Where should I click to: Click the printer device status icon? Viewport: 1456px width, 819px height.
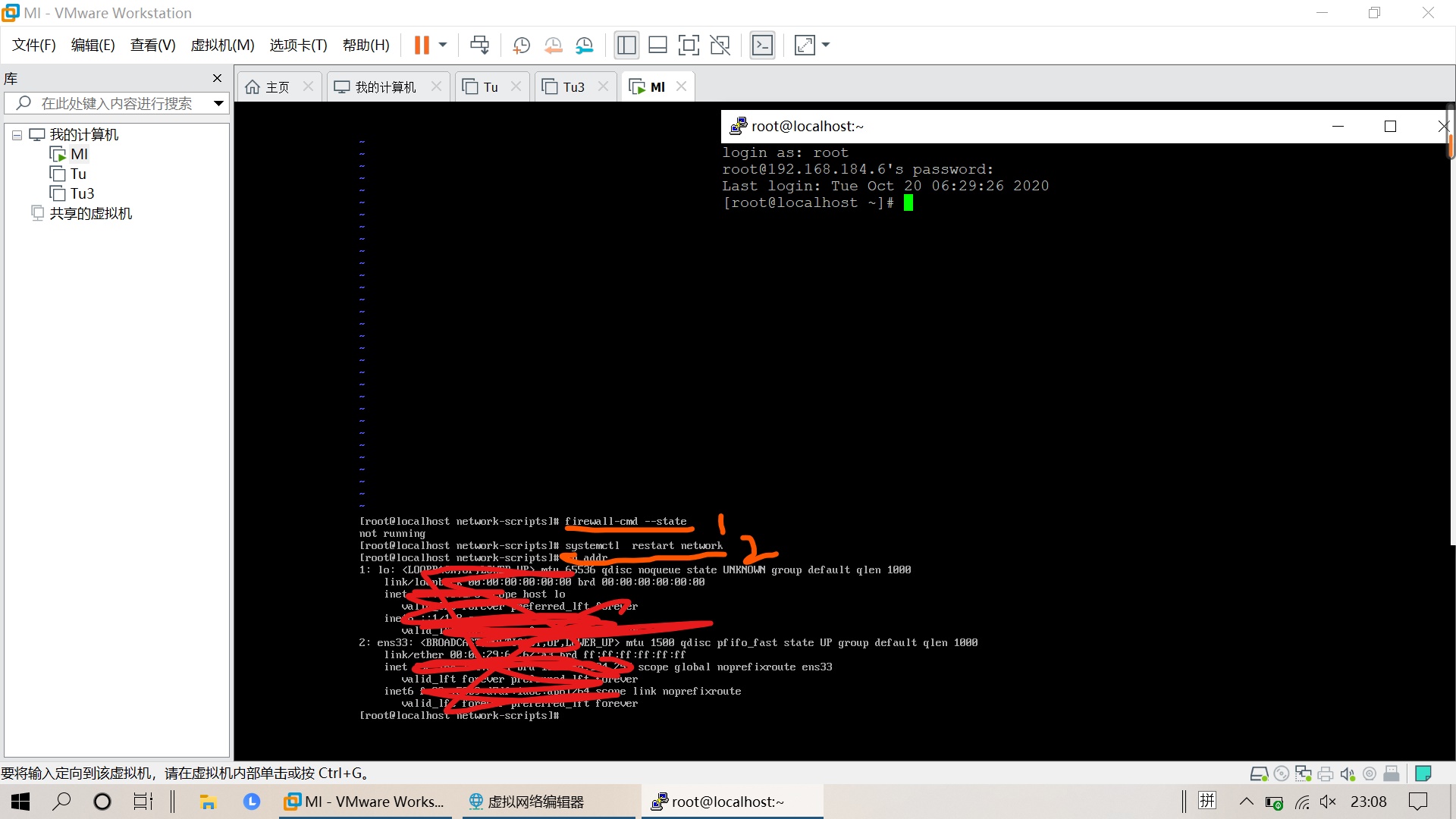1326,773
